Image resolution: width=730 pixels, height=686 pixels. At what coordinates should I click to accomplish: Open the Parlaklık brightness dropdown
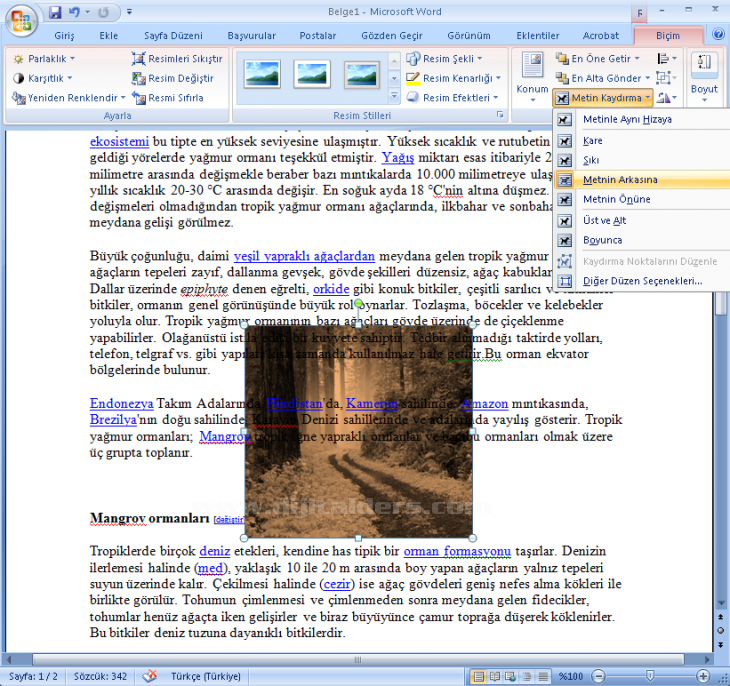(44, 59)
